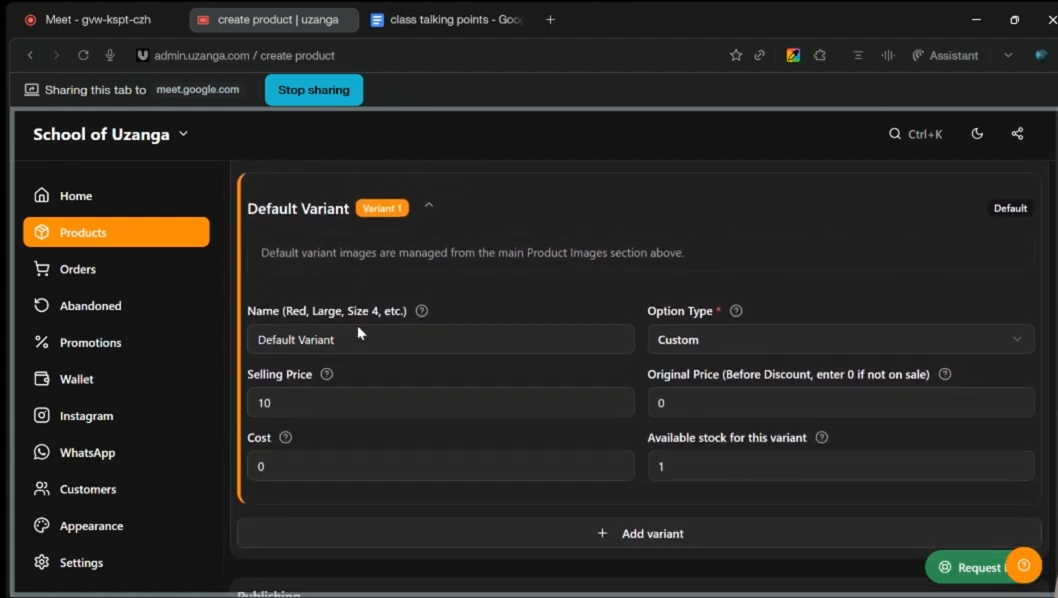This screenshot has height=598, width=1058.
Task: Show help for variant Name field
Action: point(422,311)
